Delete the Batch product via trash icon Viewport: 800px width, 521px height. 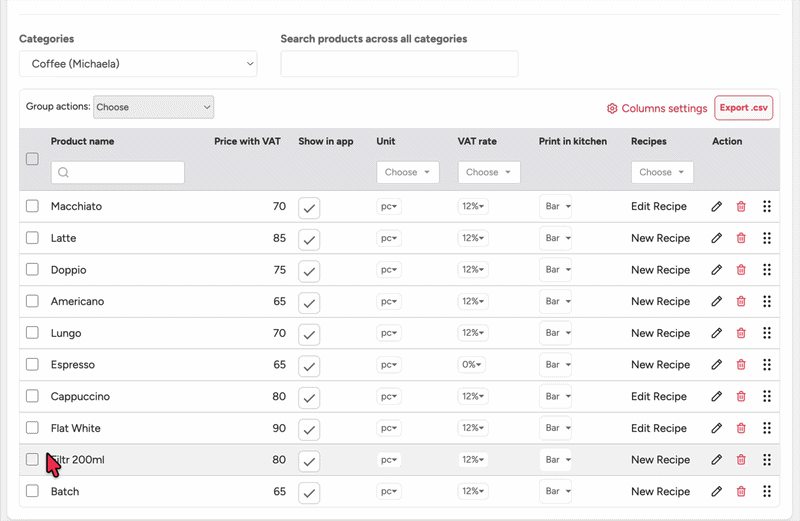point(741,492)
